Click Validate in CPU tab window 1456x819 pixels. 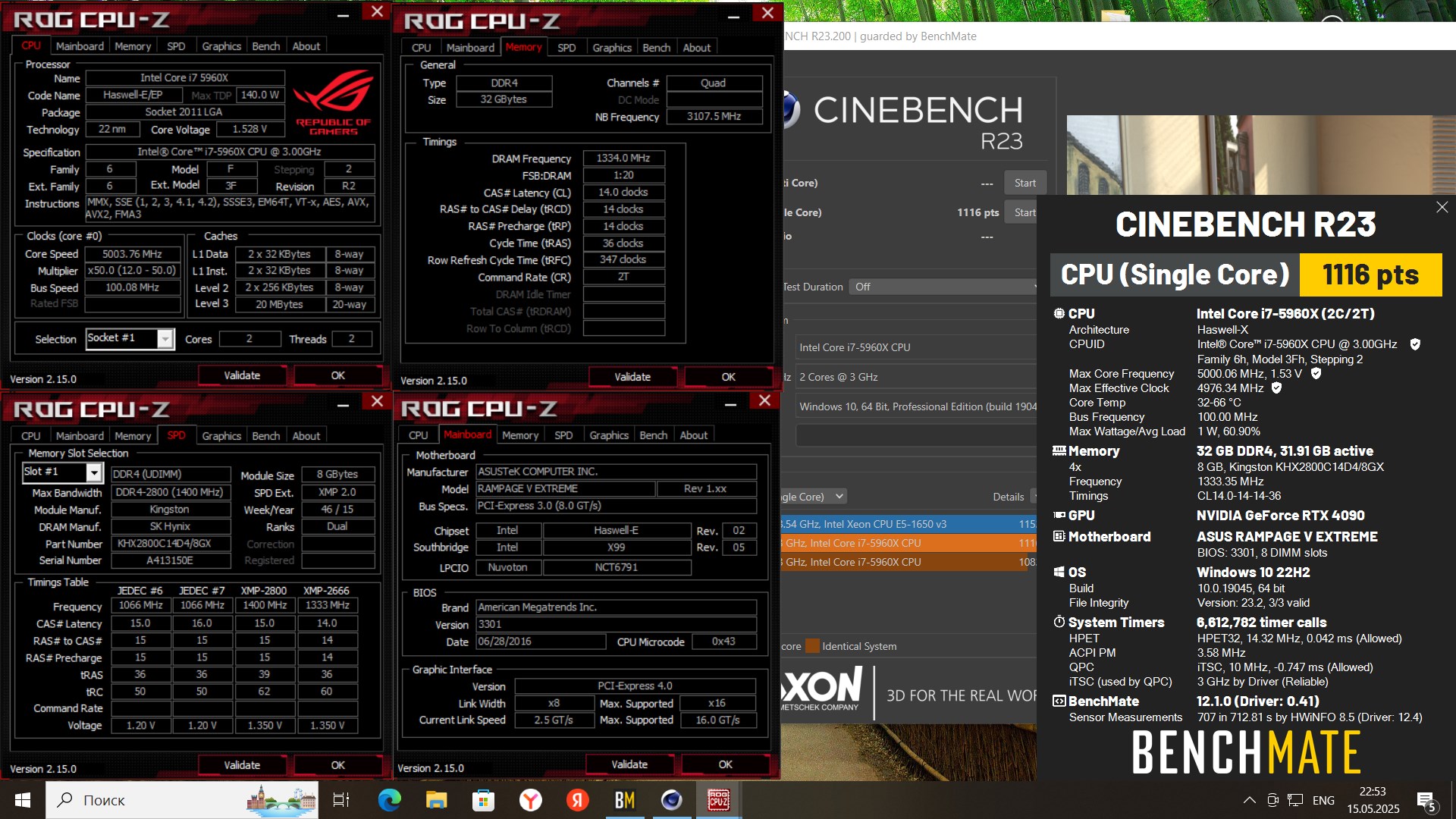pyautogui.click(x=242, y=375)
